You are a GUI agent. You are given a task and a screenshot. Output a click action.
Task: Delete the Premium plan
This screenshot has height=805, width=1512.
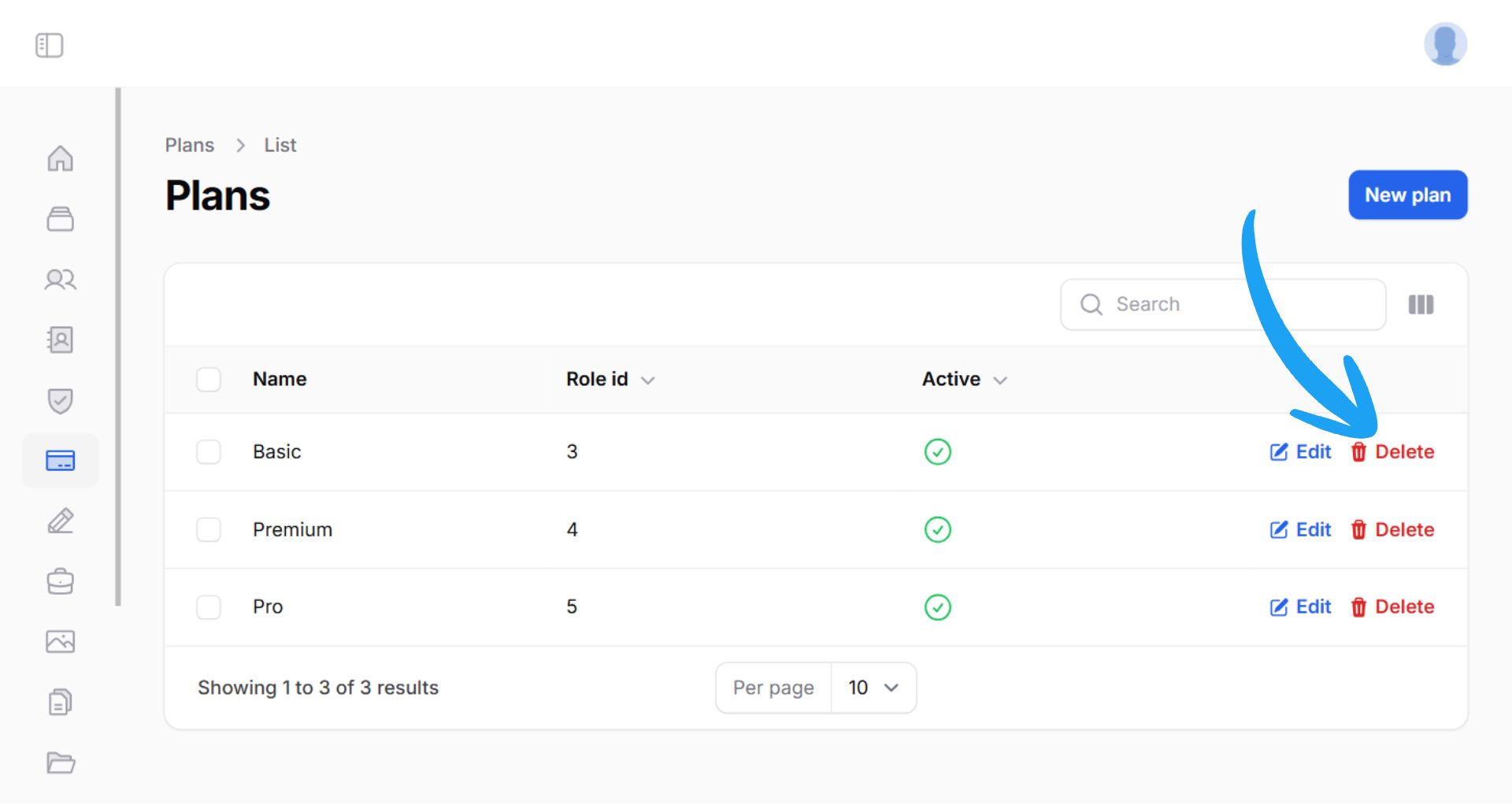[x=1392, y=529]
